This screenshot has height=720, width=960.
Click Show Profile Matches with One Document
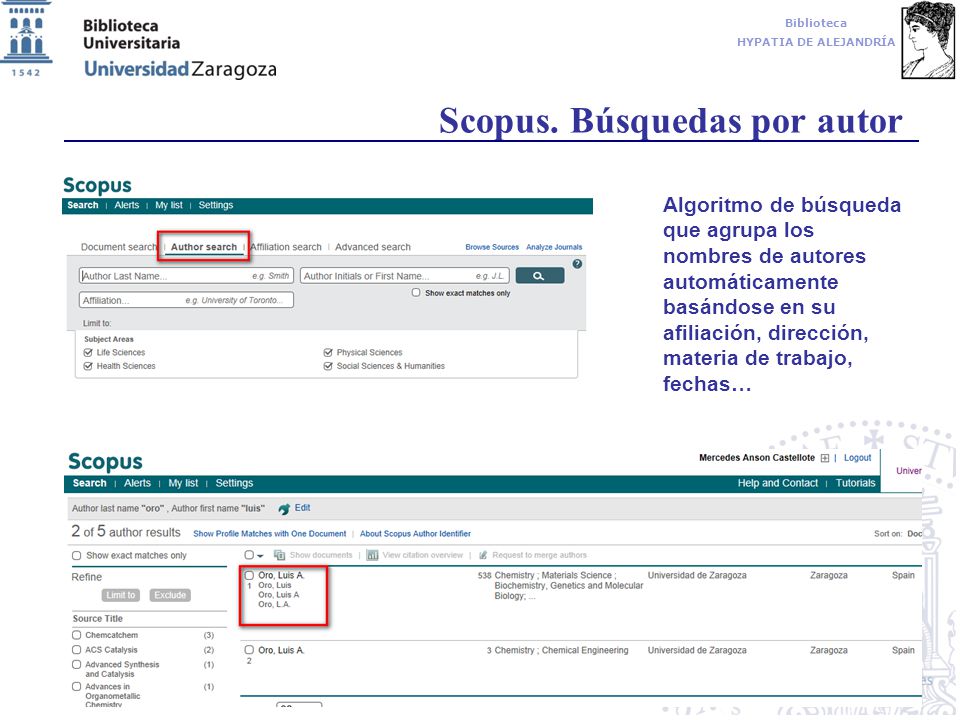coord(269,534)
